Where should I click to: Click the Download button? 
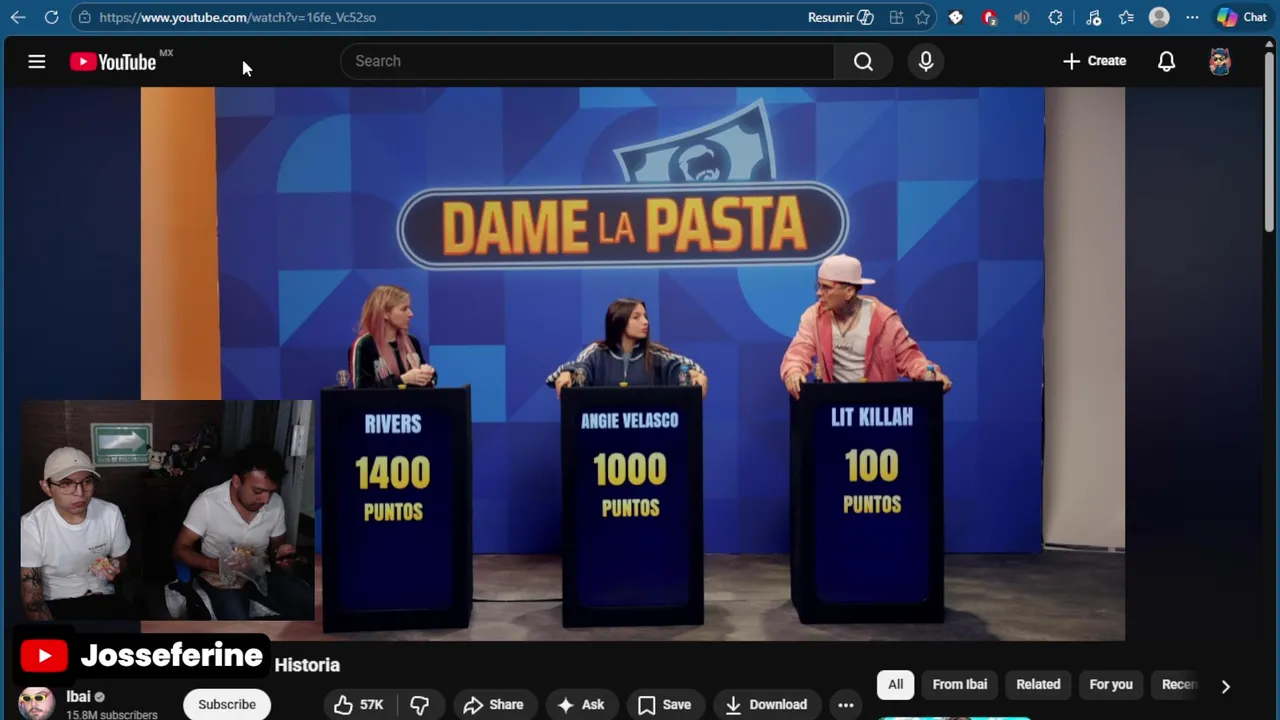766,705
